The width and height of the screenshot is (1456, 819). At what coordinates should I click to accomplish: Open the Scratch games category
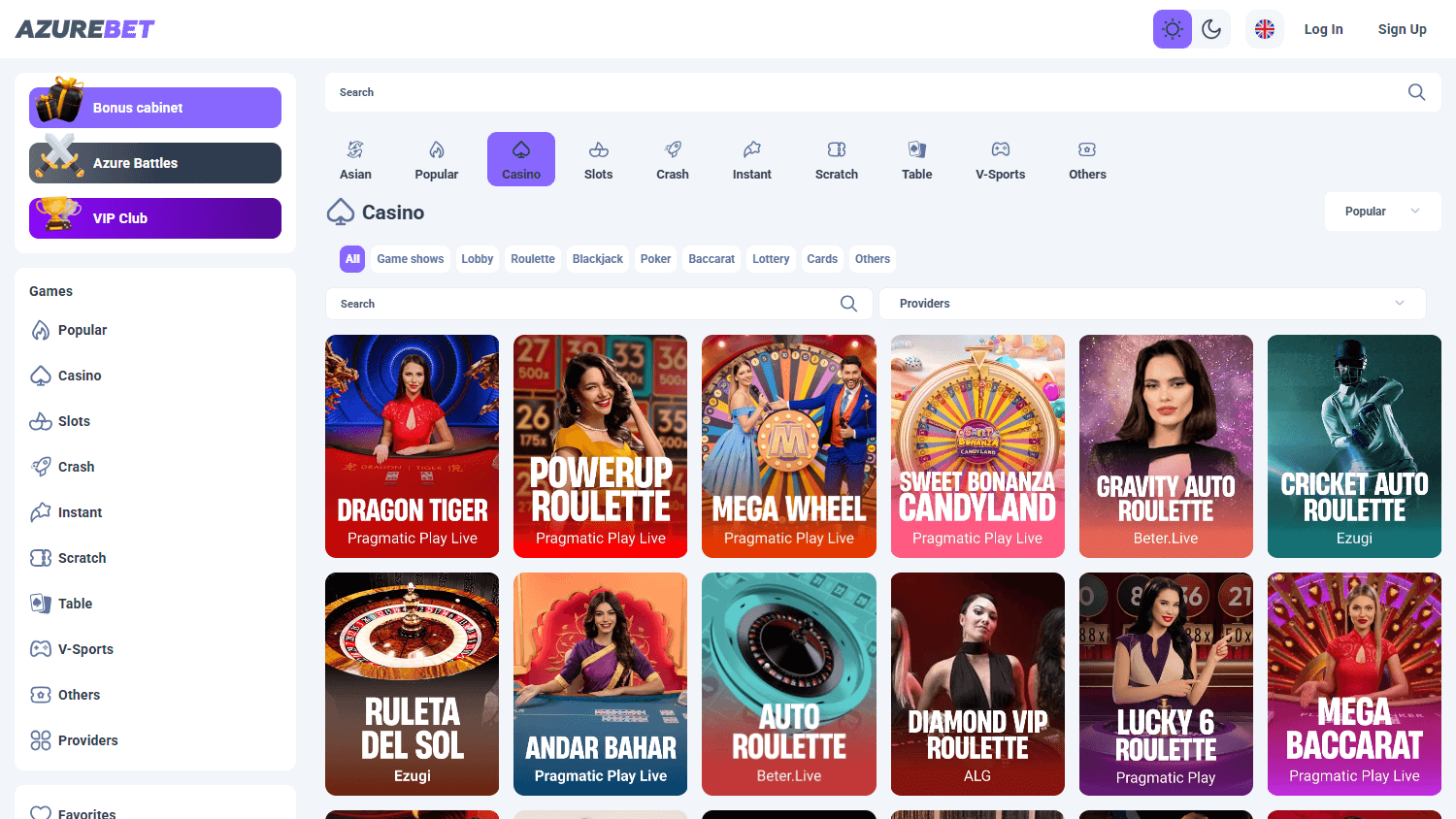tap(836, 158)
